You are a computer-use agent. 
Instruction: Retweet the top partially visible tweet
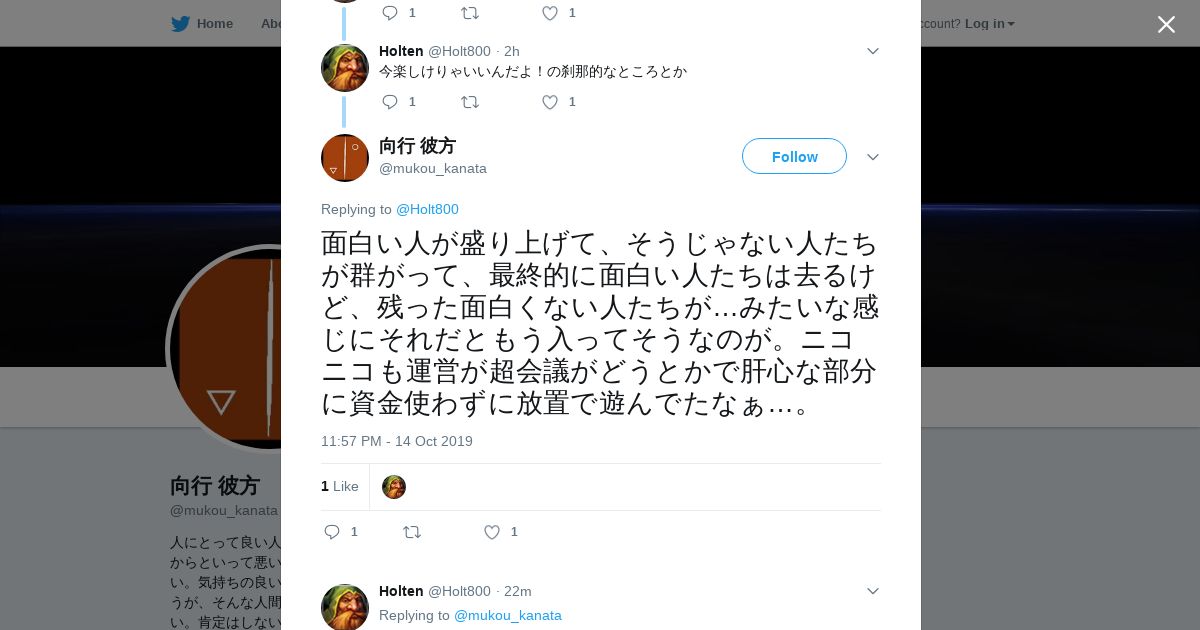(x=469, y=13)
